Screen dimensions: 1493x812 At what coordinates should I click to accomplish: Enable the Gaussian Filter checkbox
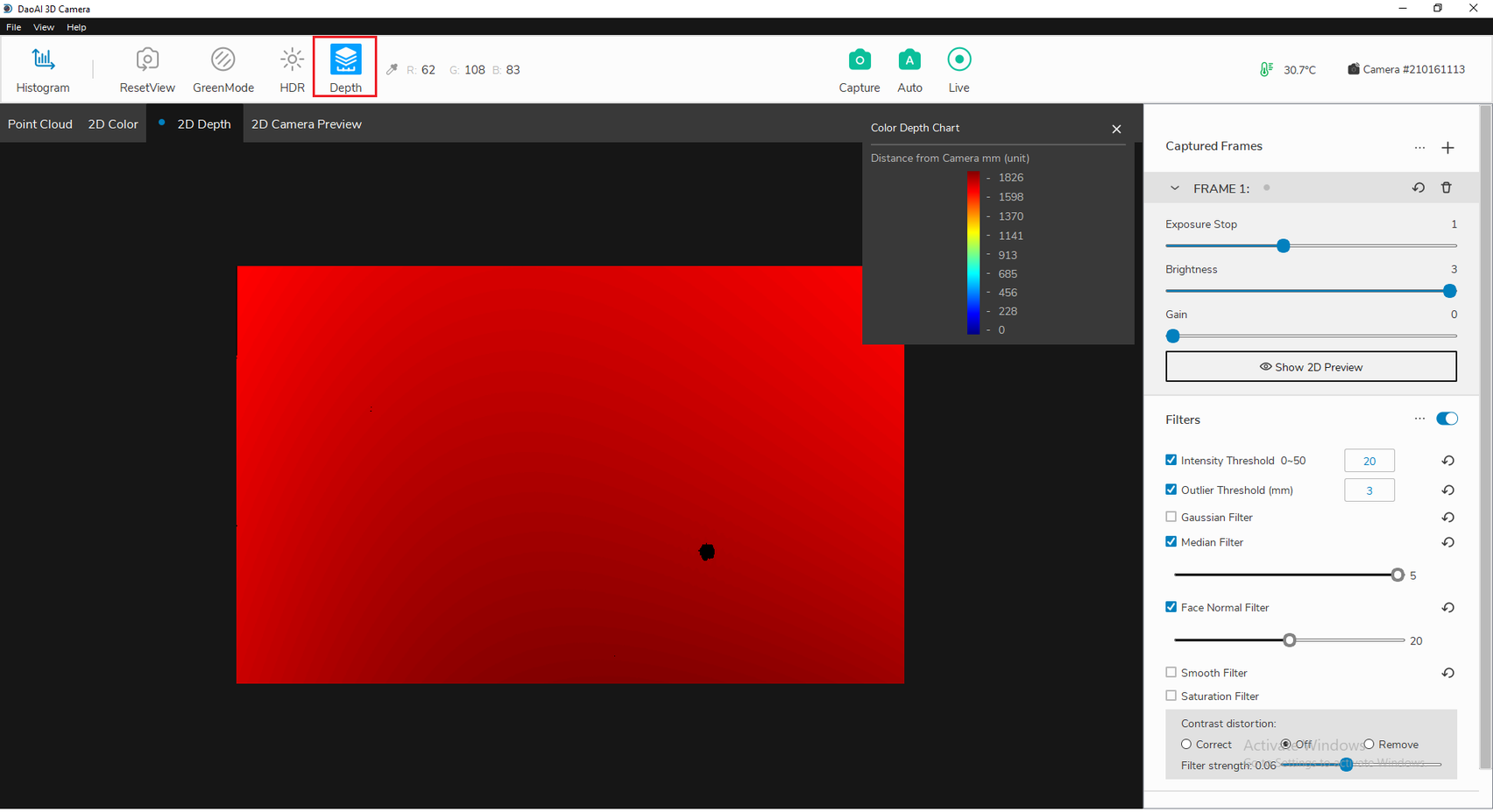coord(1171,517)
